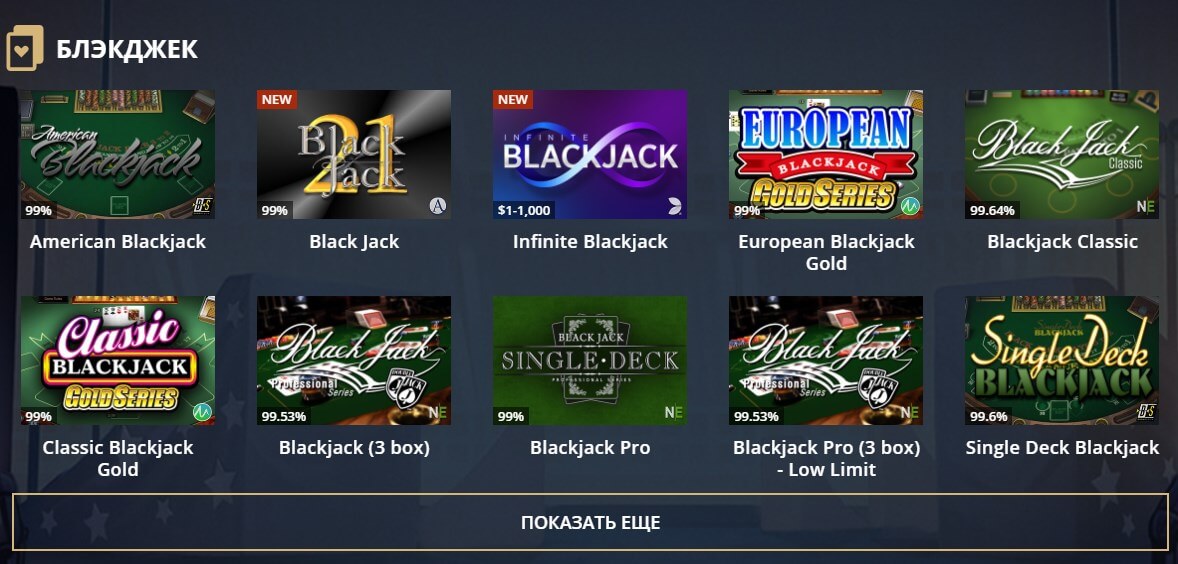
Task: Click the NEW badge on Infinite Blackjack
Action: tap(513, 100)
